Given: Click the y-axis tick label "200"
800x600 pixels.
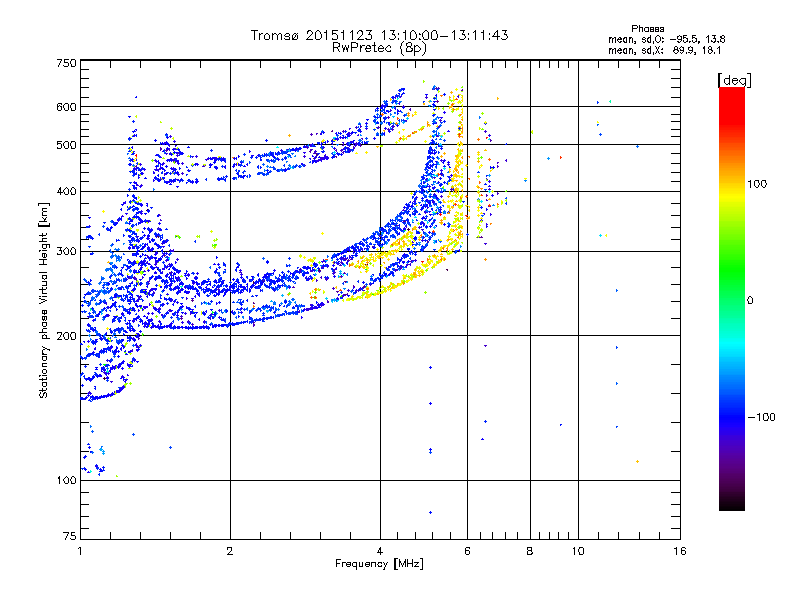Looking at the screenshot, I should click(x=66, y=336).
